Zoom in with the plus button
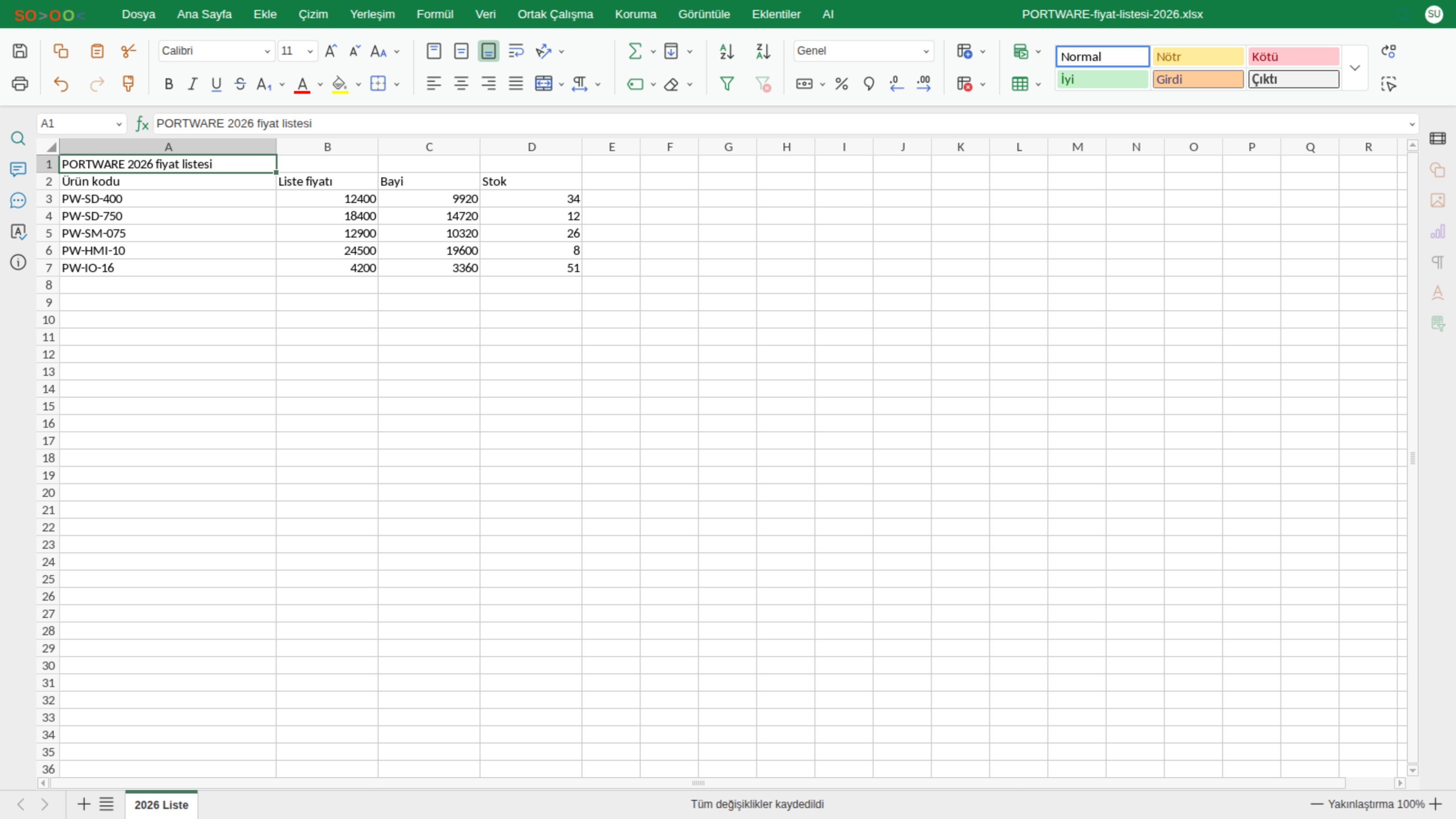1456x819 pixels. 1436,804
